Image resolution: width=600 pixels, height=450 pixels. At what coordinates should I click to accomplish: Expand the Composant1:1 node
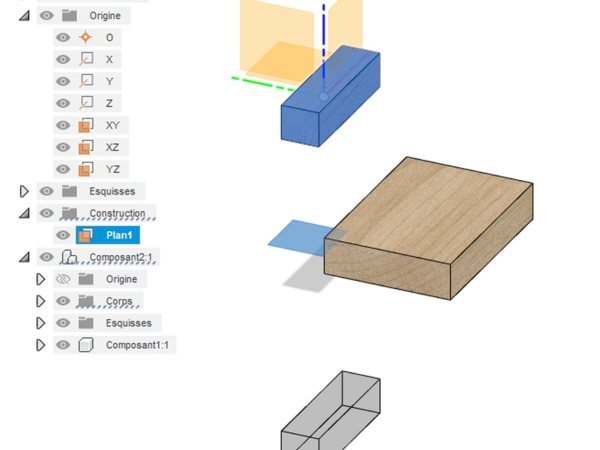tap(41, 345)
